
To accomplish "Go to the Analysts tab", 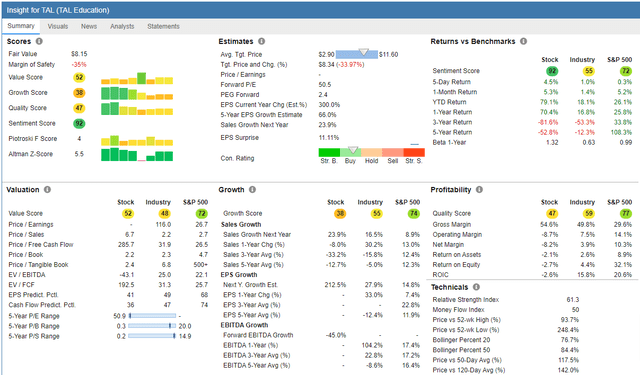I will tap(122, 27).
